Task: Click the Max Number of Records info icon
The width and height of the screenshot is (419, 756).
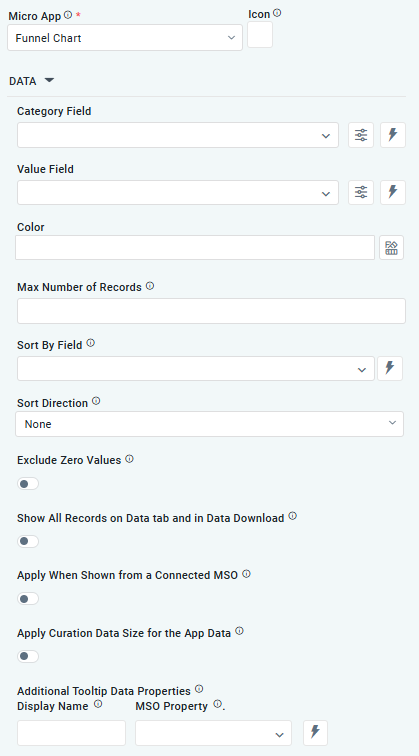Action: point(150,286)
